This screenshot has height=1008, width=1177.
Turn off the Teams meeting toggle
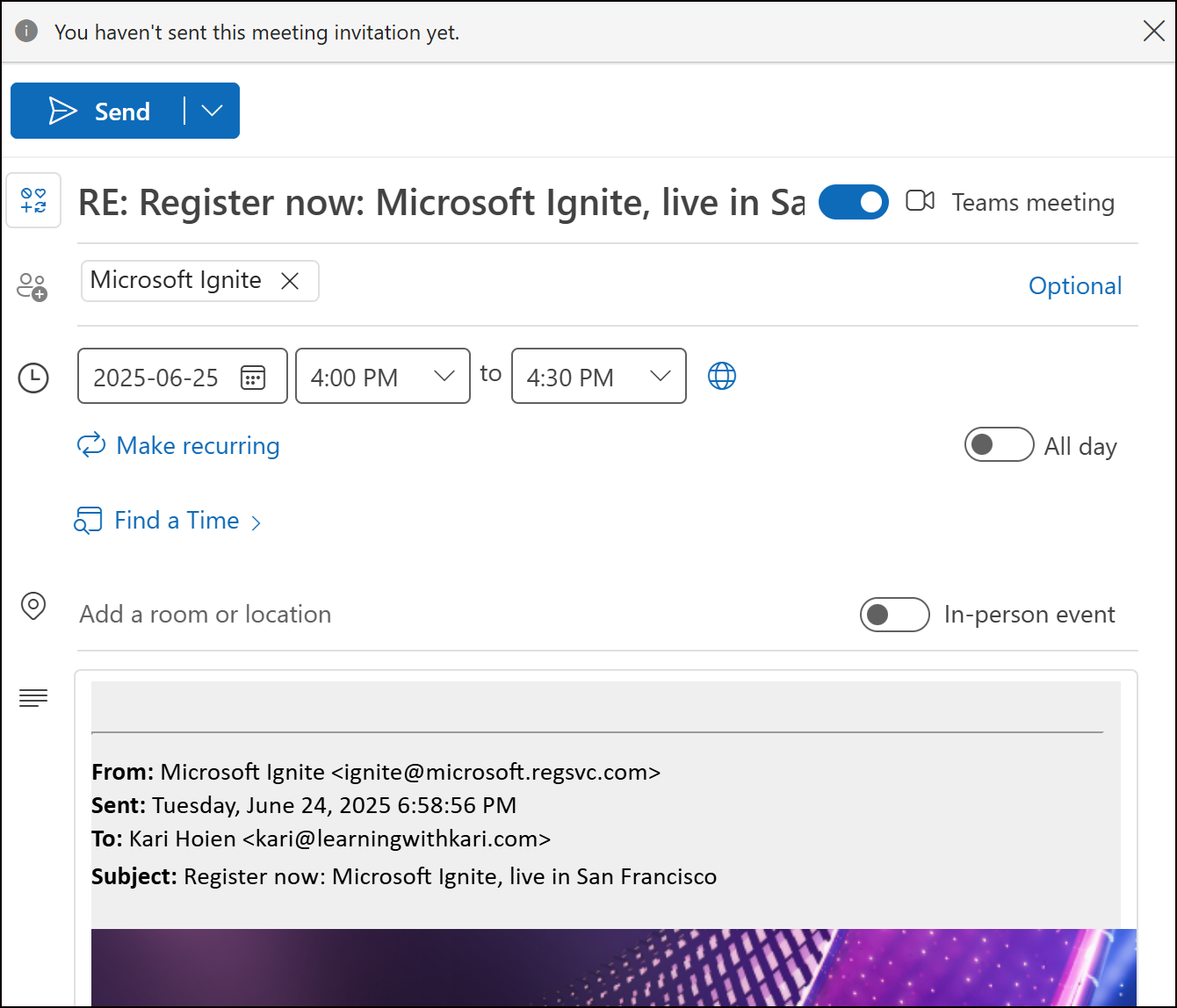(x=853, y=202)
